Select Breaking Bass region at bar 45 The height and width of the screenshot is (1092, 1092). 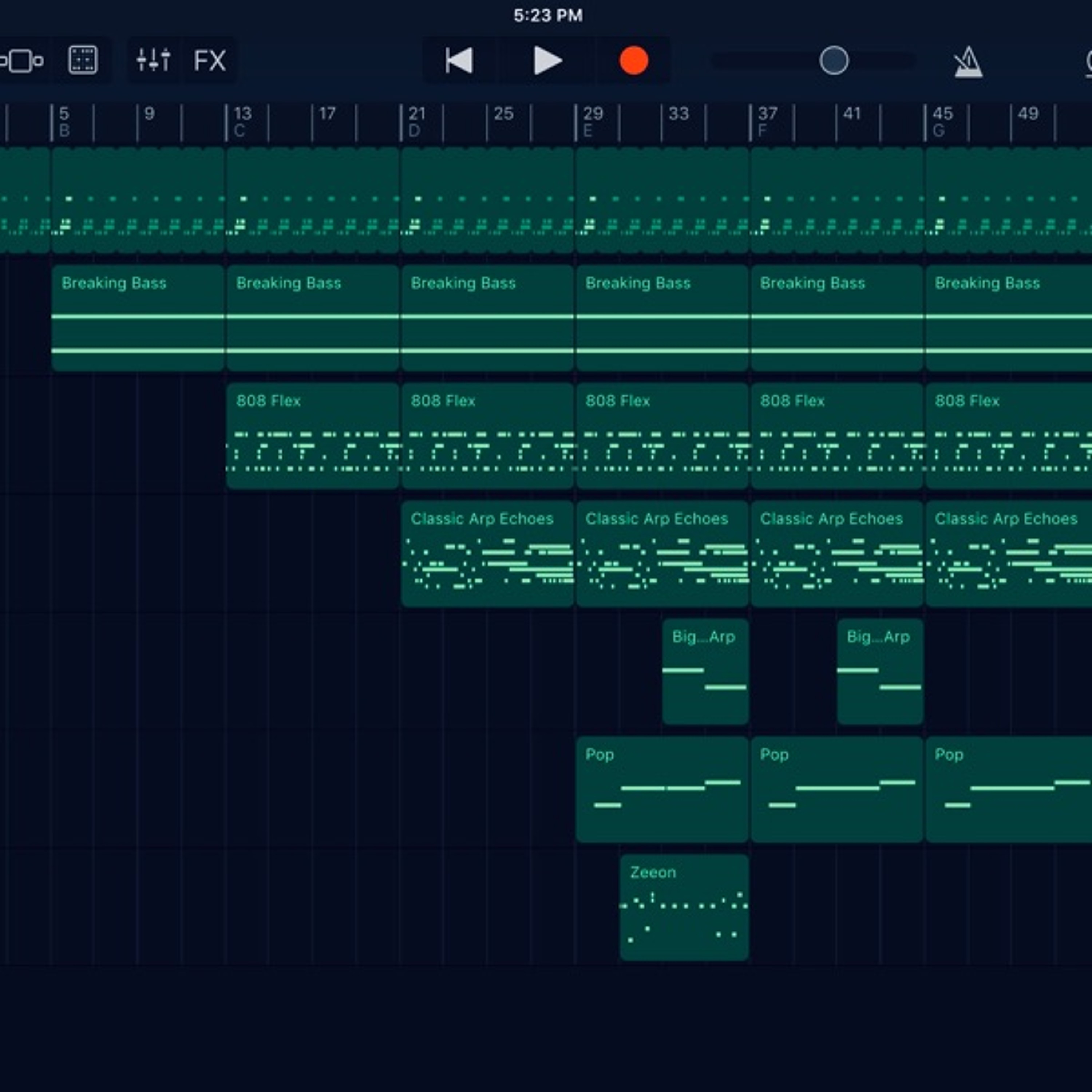pos(1009,318)
